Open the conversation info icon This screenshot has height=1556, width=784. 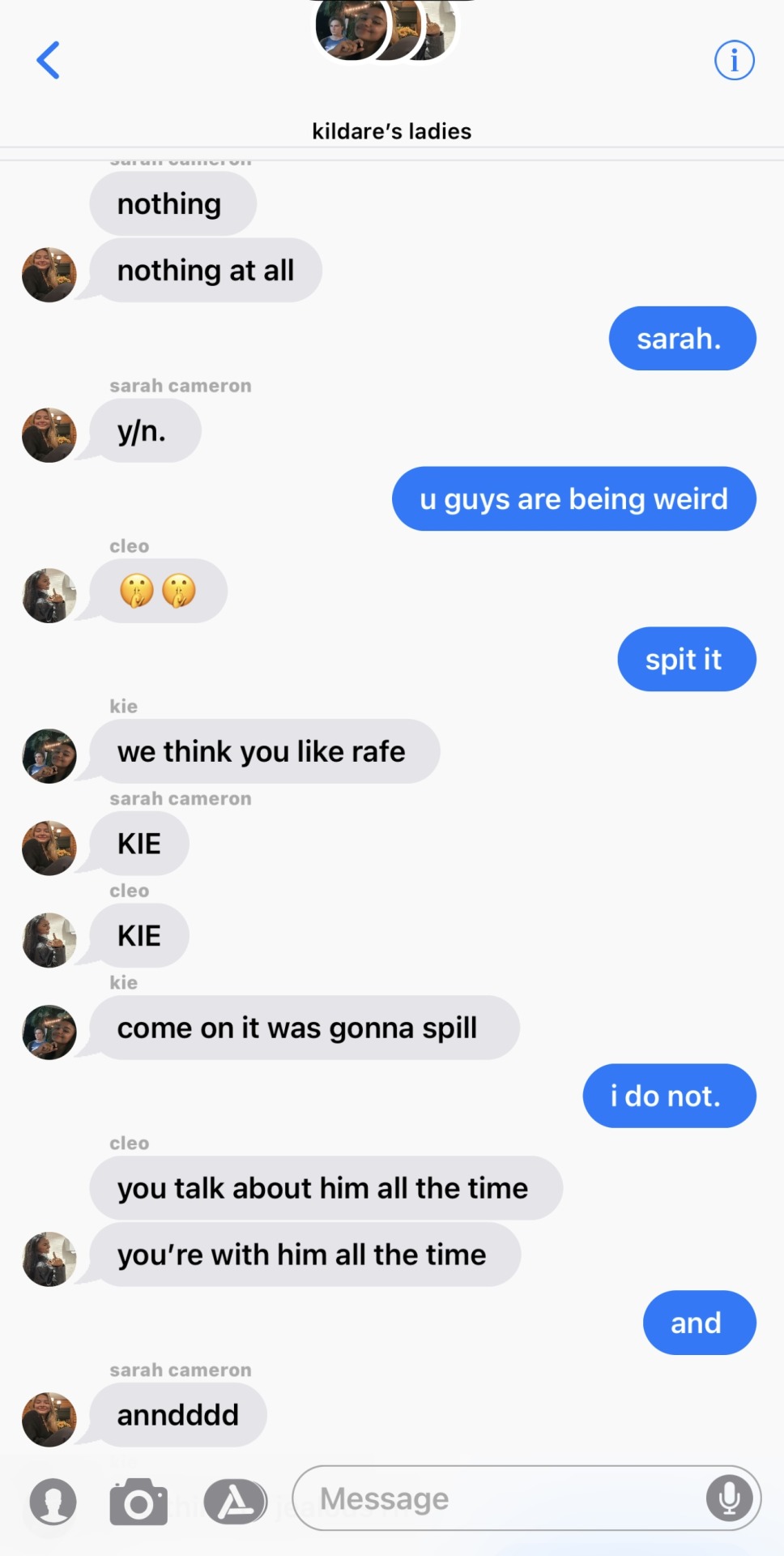coord(734,61)
